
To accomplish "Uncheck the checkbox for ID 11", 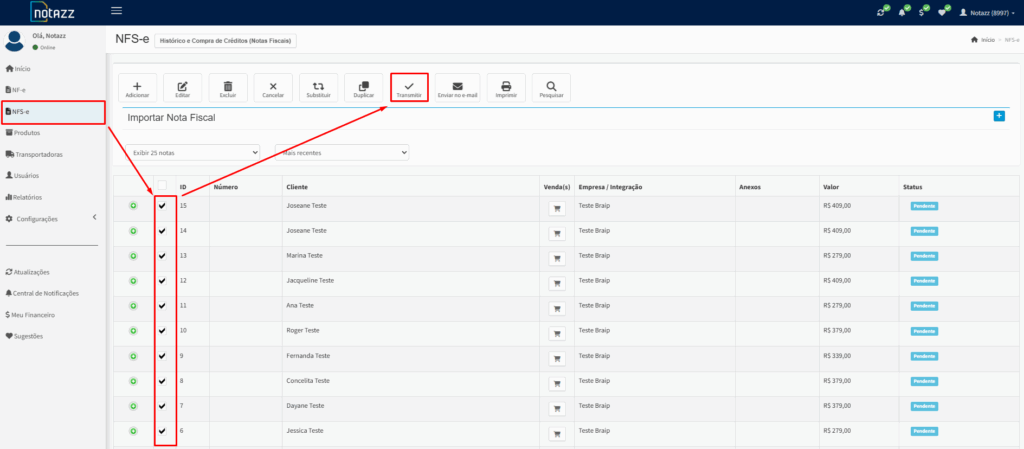I will [x=162, y=305].
